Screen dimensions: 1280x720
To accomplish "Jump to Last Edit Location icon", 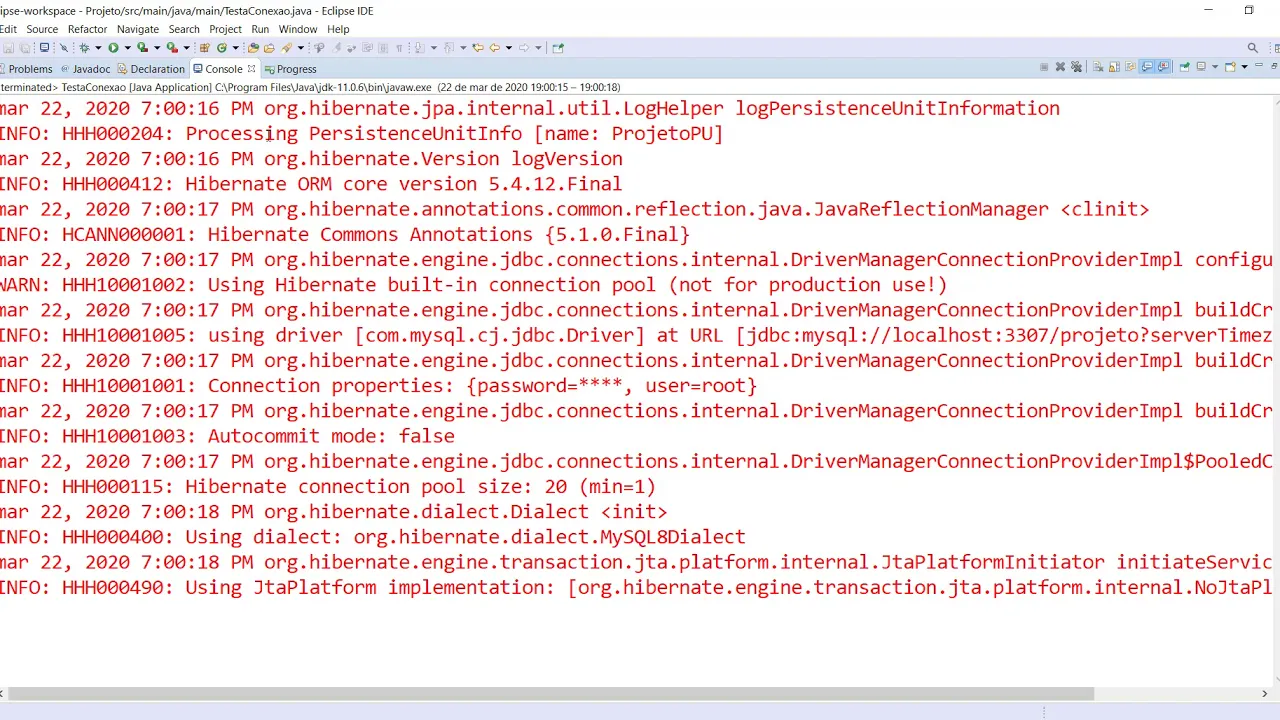I will (478, 47).
